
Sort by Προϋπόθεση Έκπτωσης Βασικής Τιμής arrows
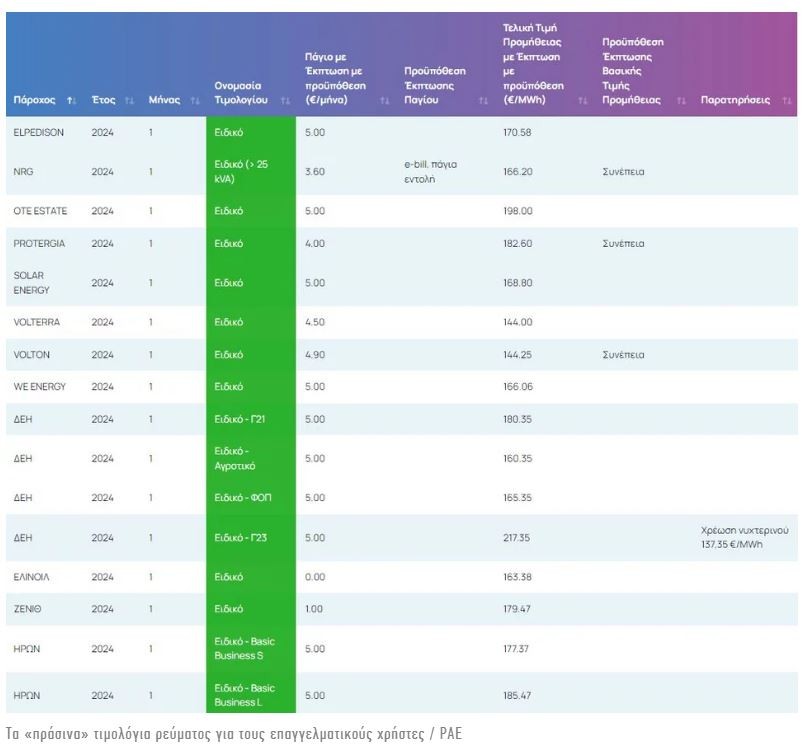[681, 101]
